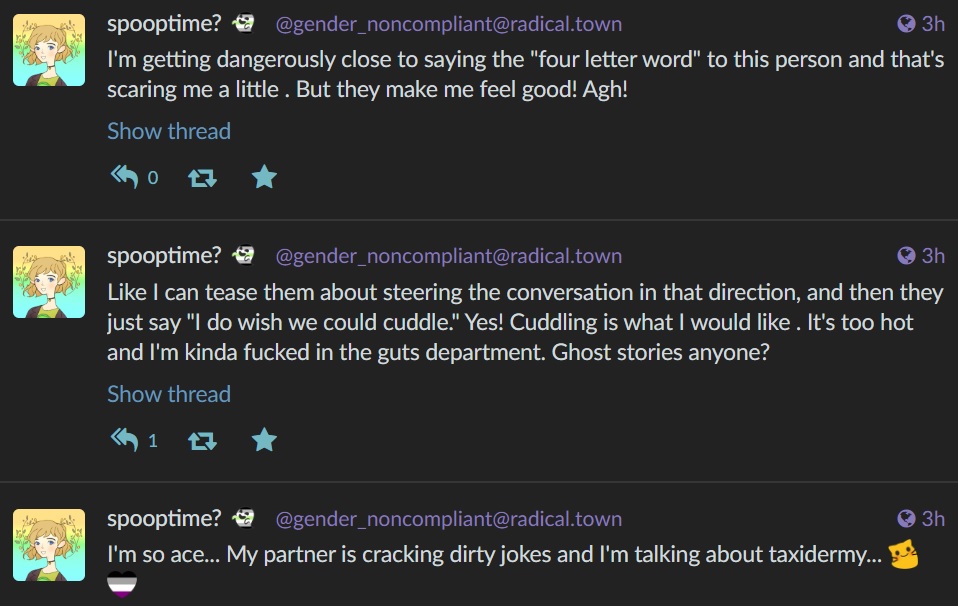This screenshot has width=958, height=606.
Task: Favourite the "four letter word" post
Action: (x=264, y=177)
